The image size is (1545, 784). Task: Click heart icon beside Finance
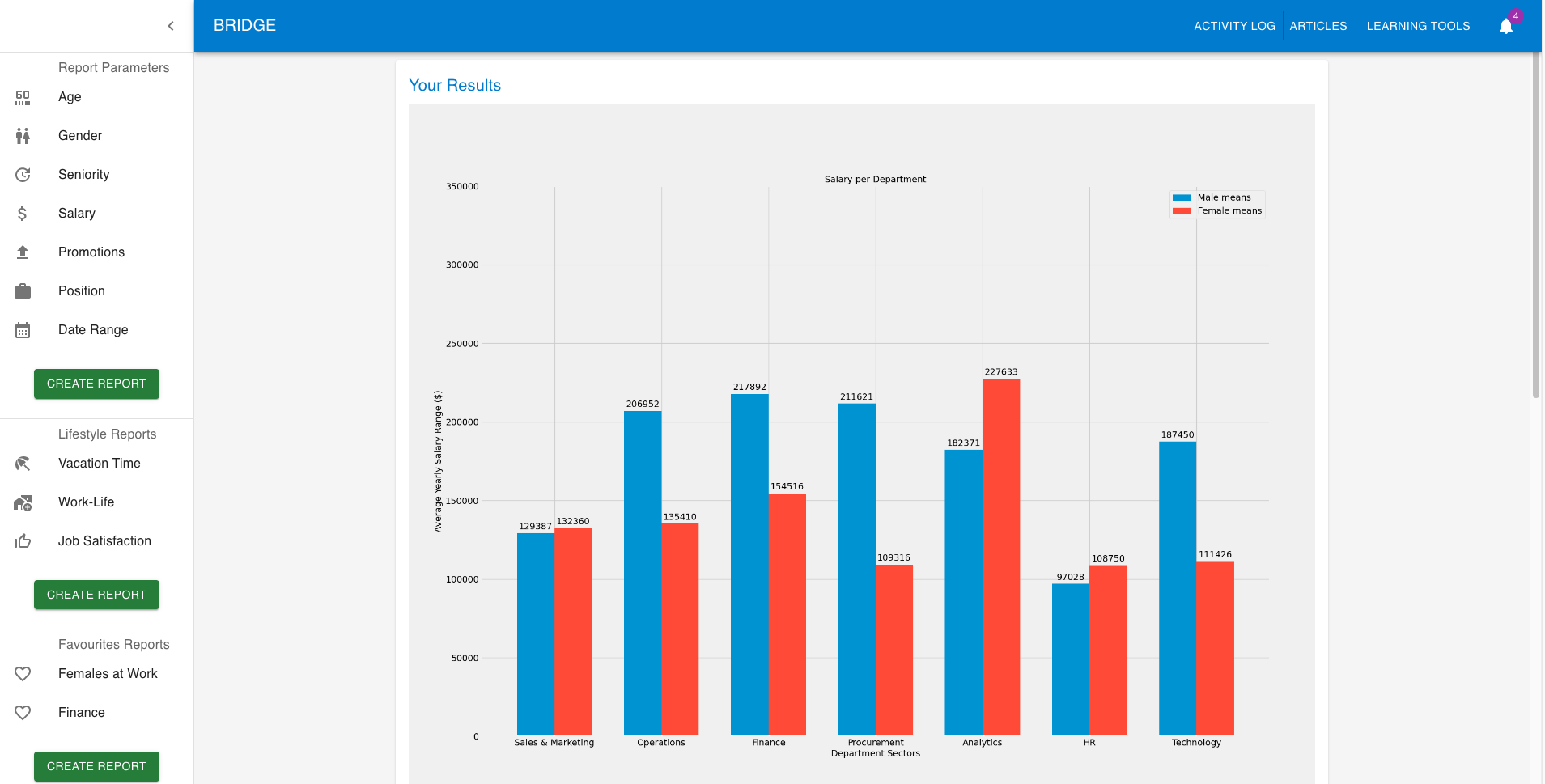[x=23, y=713]
